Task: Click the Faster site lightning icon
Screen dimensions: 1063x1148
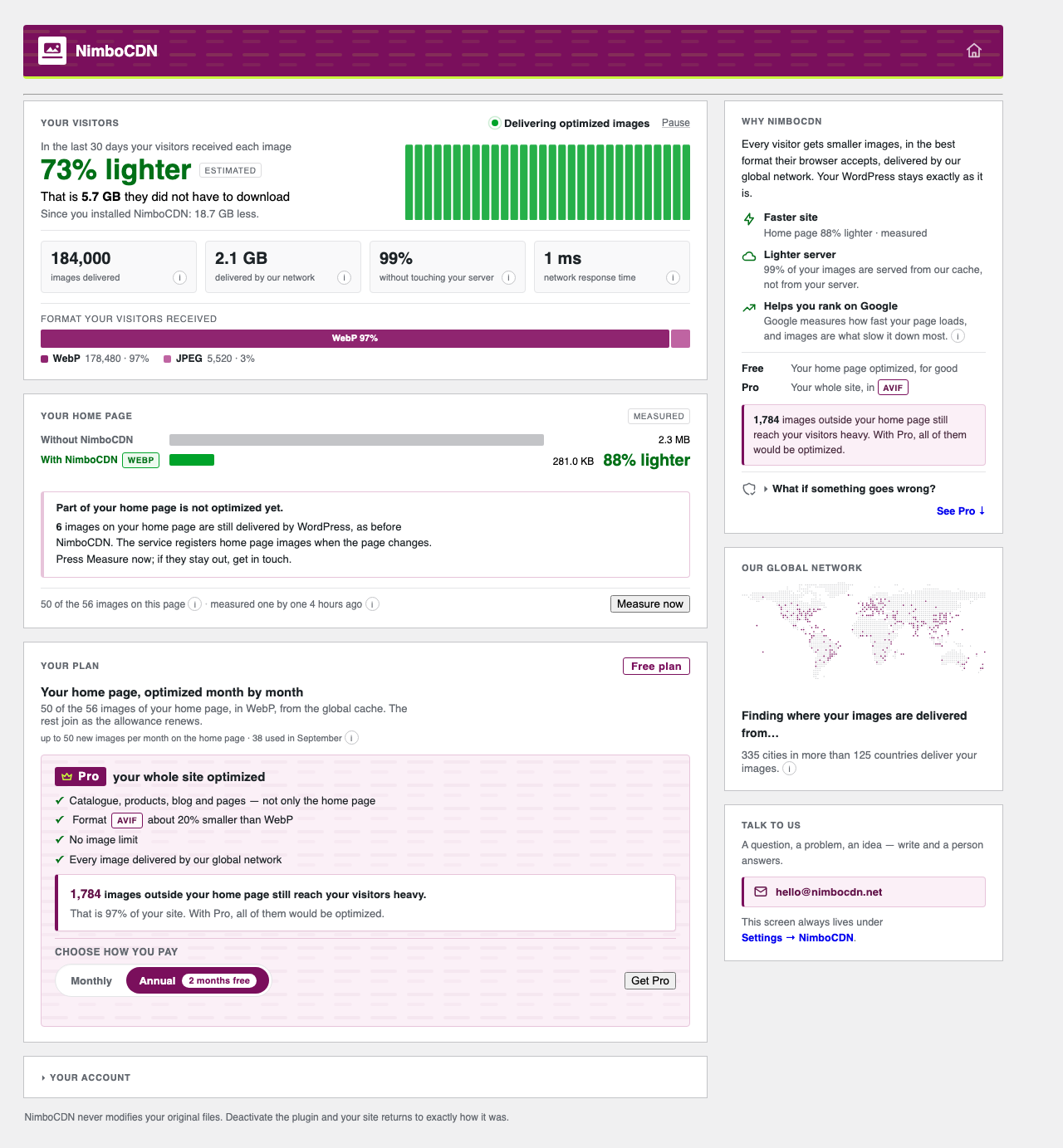Action: click(749, 219)
